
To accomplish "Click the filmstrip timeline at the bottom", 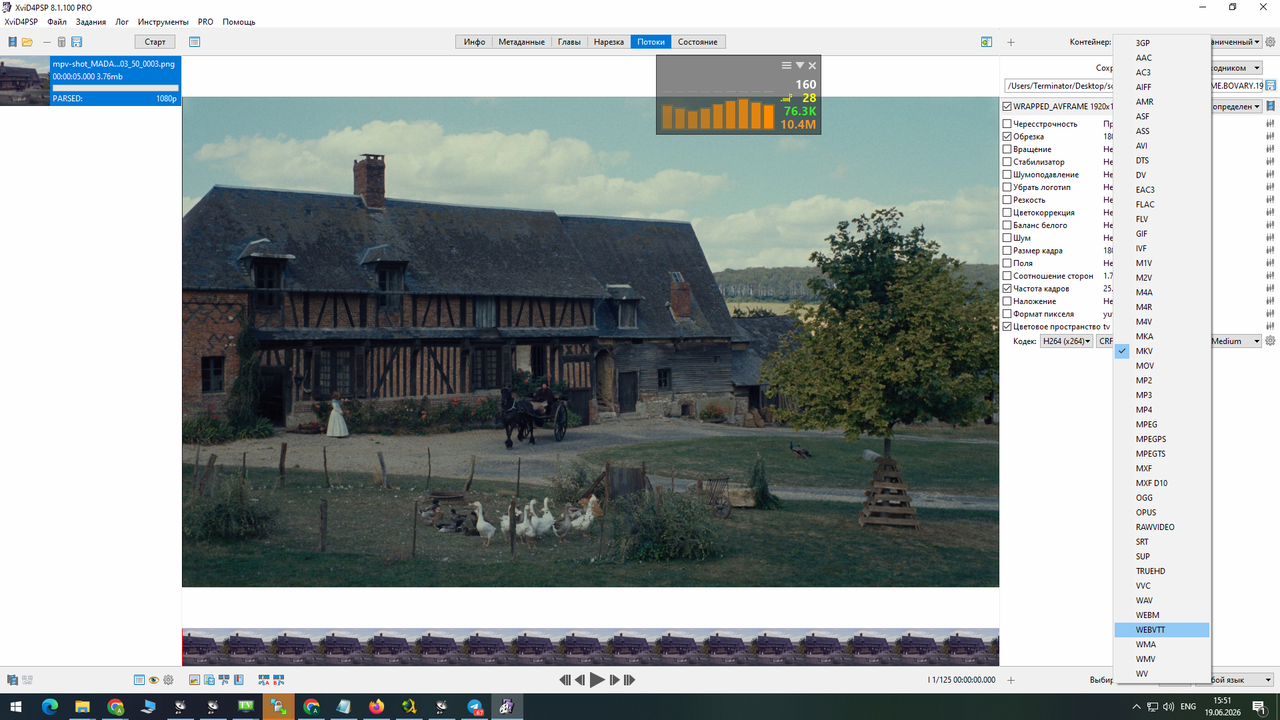I will [590, 646].
